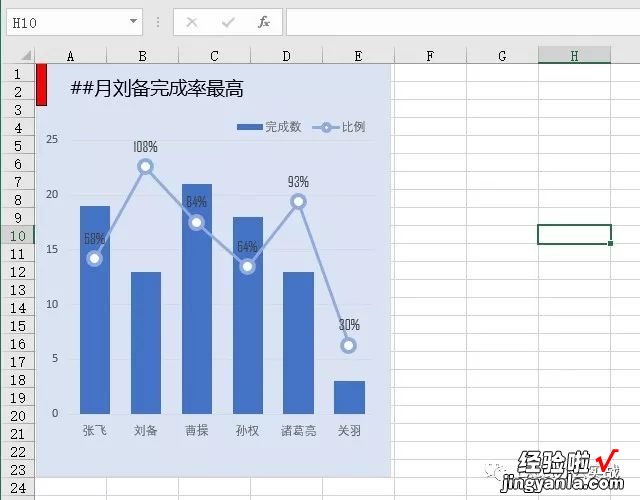This screenshot has width=640, height=500.
Task: Click the line marker for 关羽
Action: click(x=348, y=346)
